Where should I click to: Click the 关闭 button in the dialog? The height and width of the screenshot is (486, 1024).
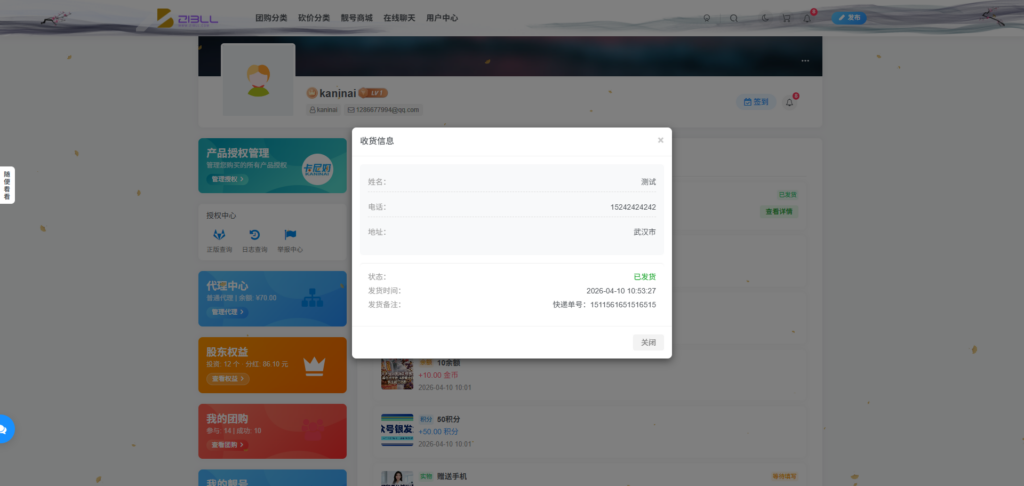(648, 342)
